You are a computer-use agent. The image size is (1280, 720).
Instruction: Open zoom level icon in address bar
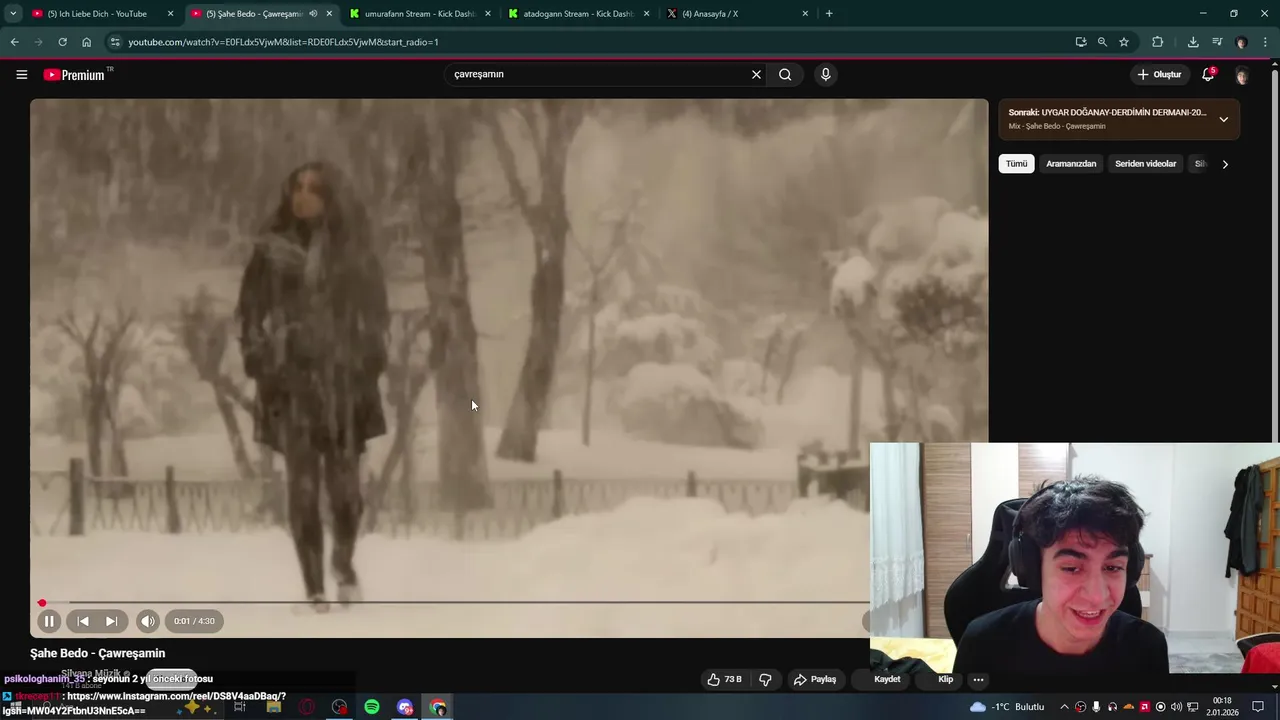1102,42
